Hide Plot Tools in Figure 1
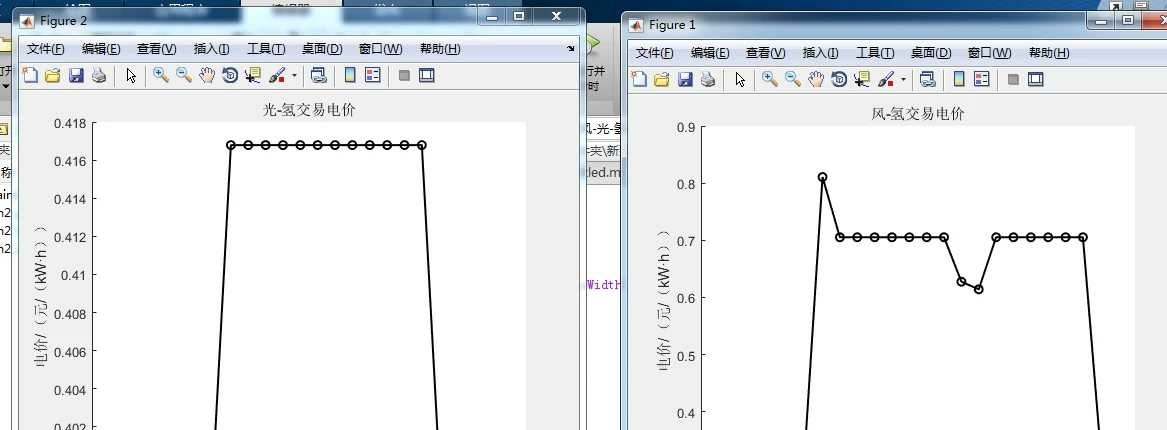 [x=1013, y=79]
